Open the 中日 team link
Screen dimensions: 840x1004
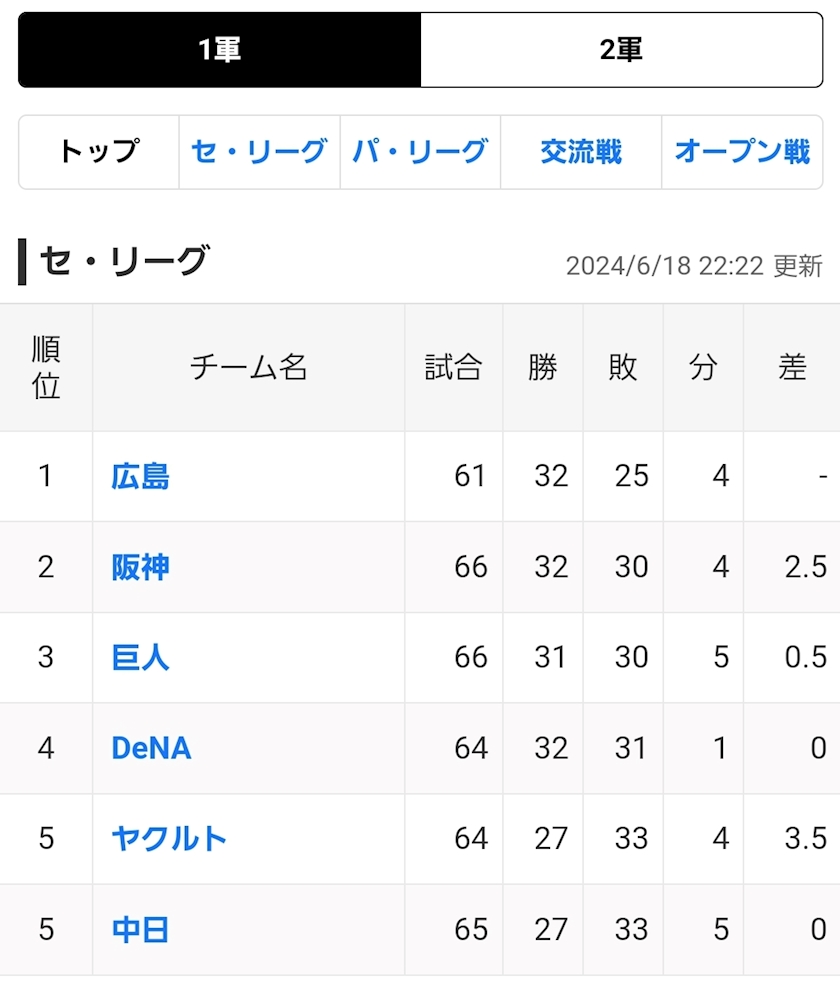coord(141,930)
